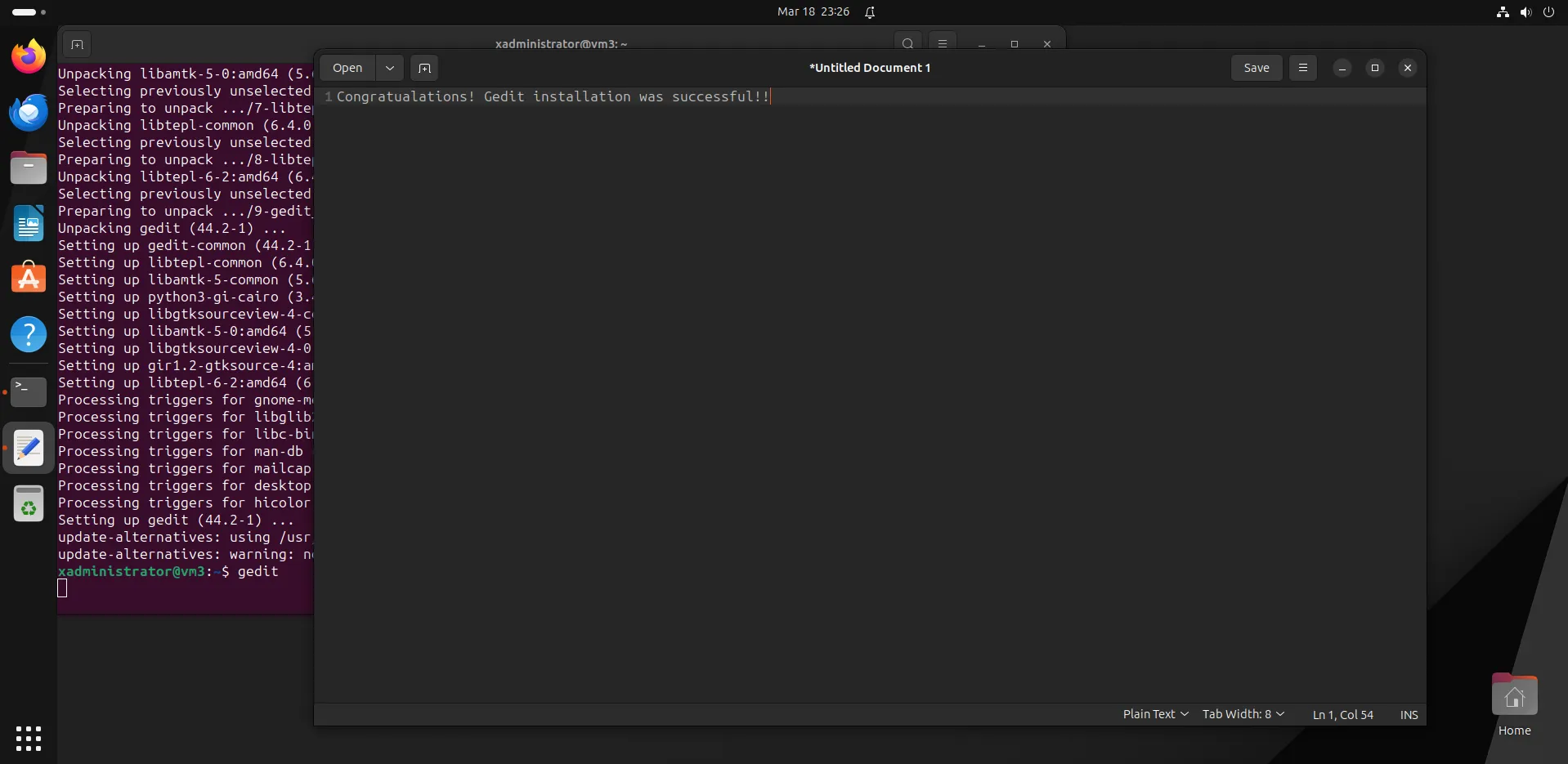Toggle the INS insert mode indicator
This screenshot has width=1568, height=764.
(1409, 715)
